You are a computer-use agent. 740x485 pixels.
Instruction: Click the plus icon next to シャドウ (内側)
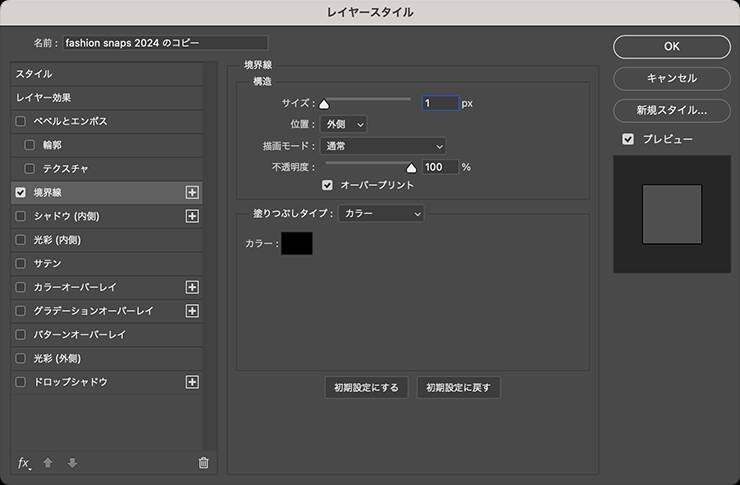tap(193, 216)
